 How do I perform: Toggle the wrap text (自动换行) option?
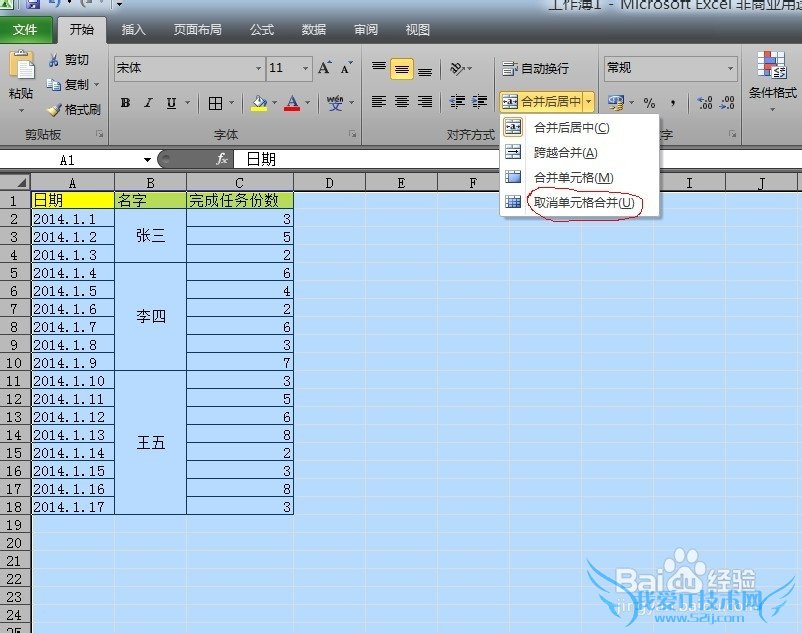[x=536, y=68]
